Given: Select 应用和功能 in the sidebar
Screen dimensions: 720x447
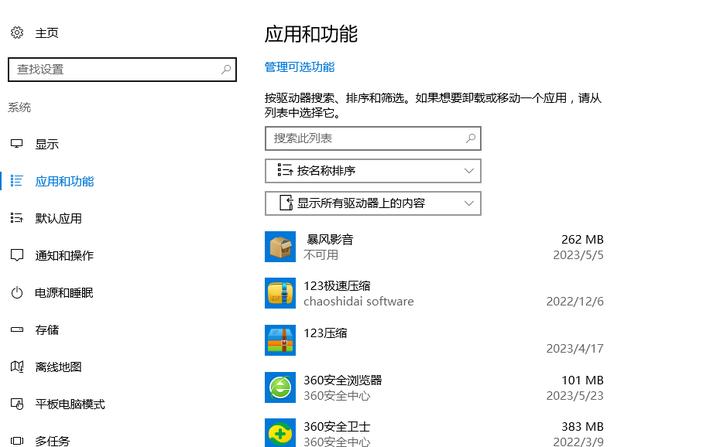Looking at the screenshot, I should click(x=65, y=181).
